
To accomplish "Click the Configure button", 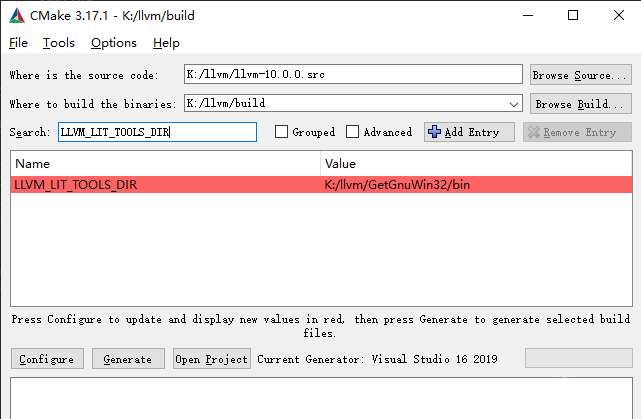I will (x=47, y=359).
